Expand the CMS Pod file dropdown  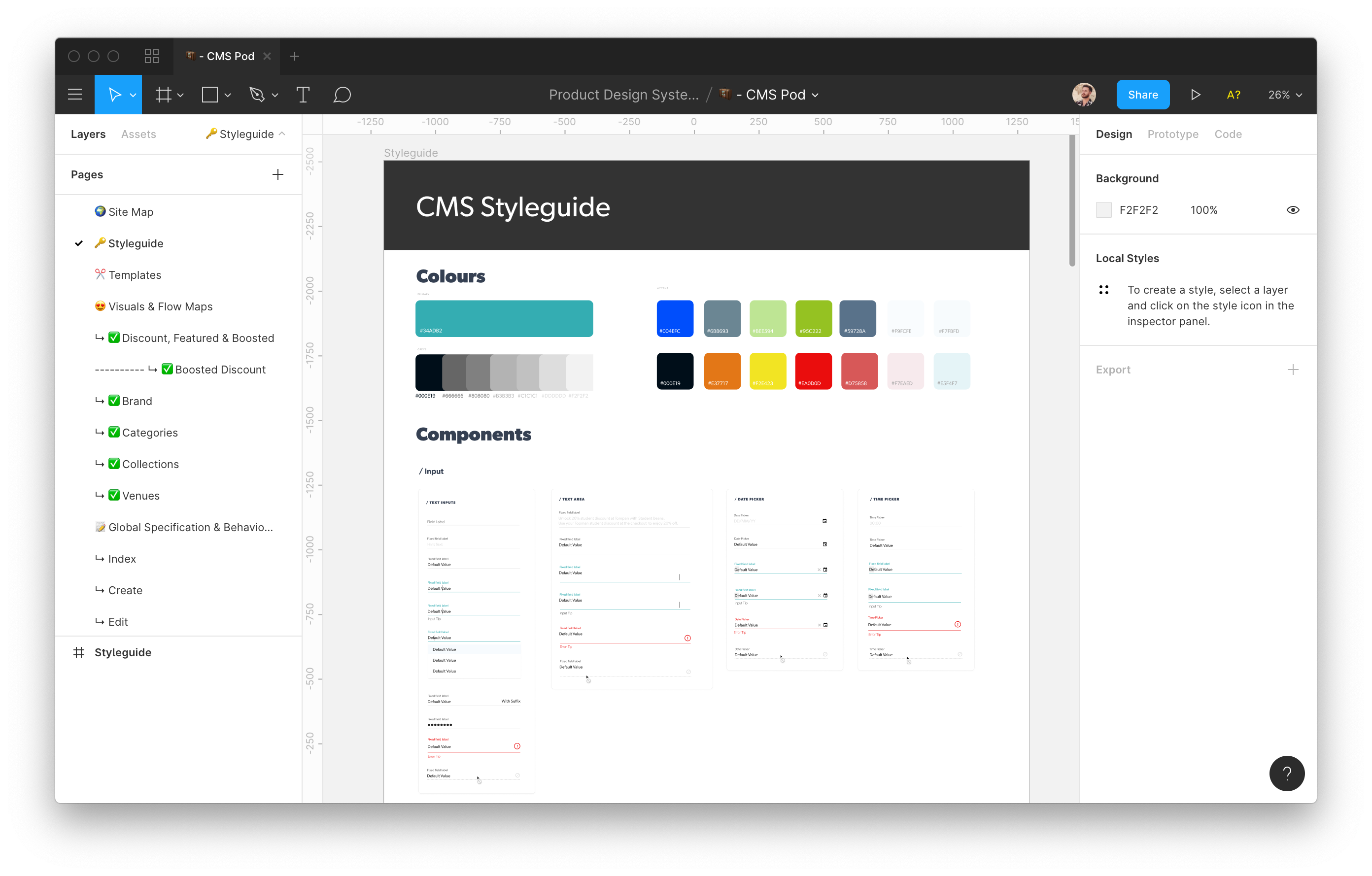pyautogui.click(x=814, y=95)
